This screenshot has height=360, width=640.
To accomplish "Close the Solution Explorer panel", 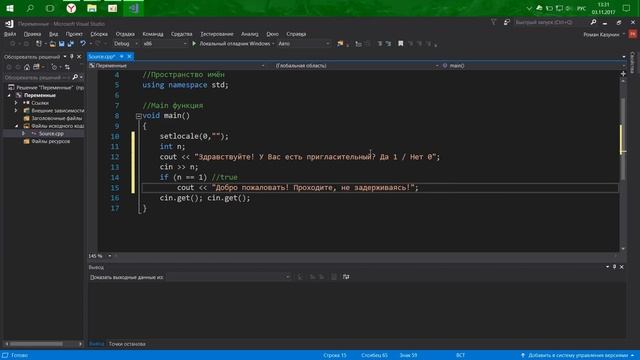I will (x=79, y=57).
